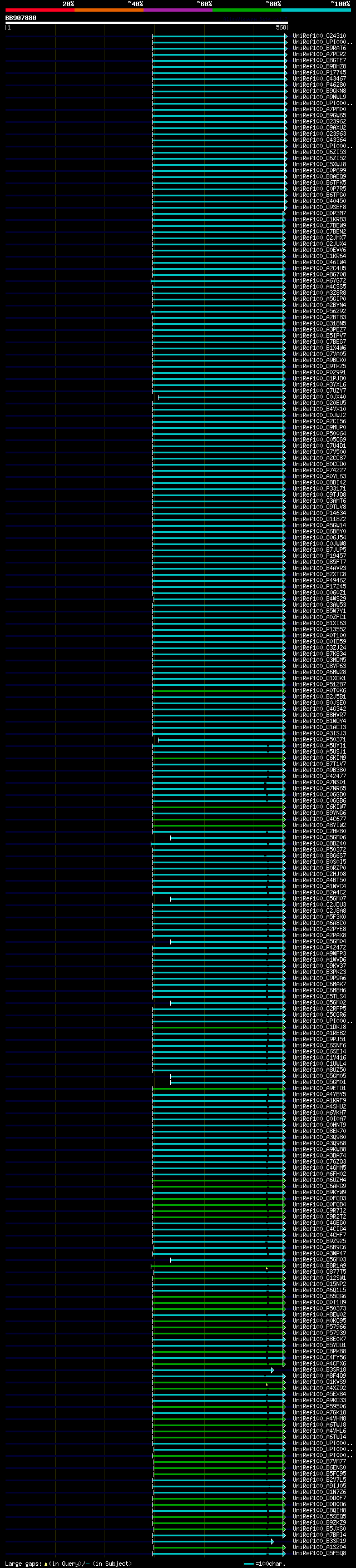
Task: Select hit label UniRef100_Q4G342
Action: (x=319, y=709)
